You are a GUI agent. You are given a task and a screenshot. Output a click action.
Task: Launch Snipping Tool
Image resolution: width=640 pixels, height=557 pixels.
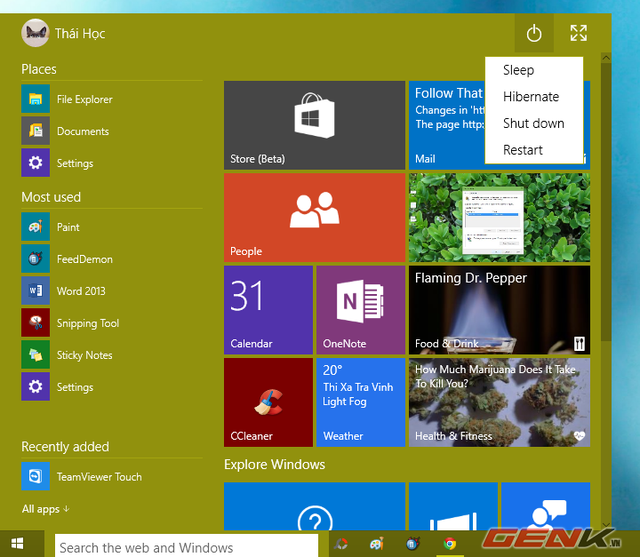(x=111, y=323)
